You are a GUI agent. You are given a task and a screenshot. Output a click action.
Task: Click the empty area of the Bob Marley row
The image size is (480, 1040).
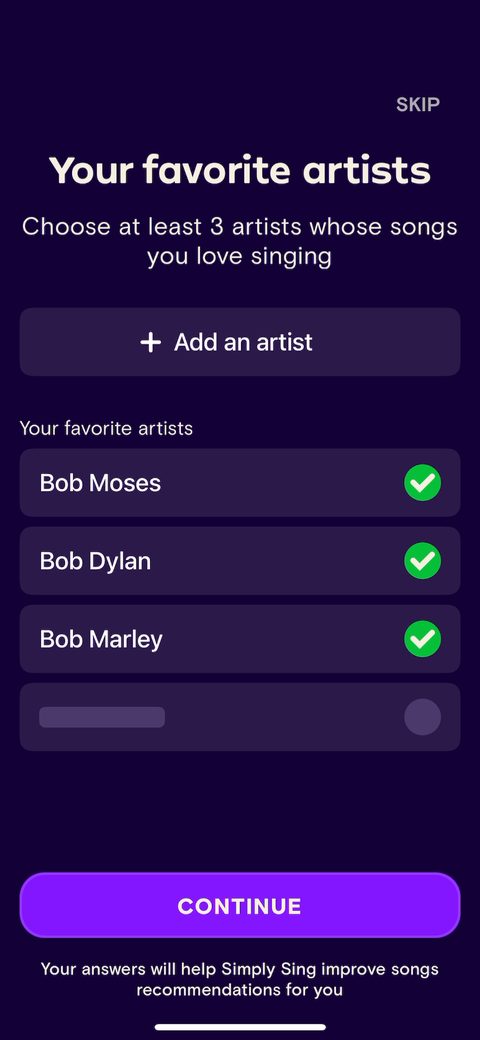click(283, 639)
